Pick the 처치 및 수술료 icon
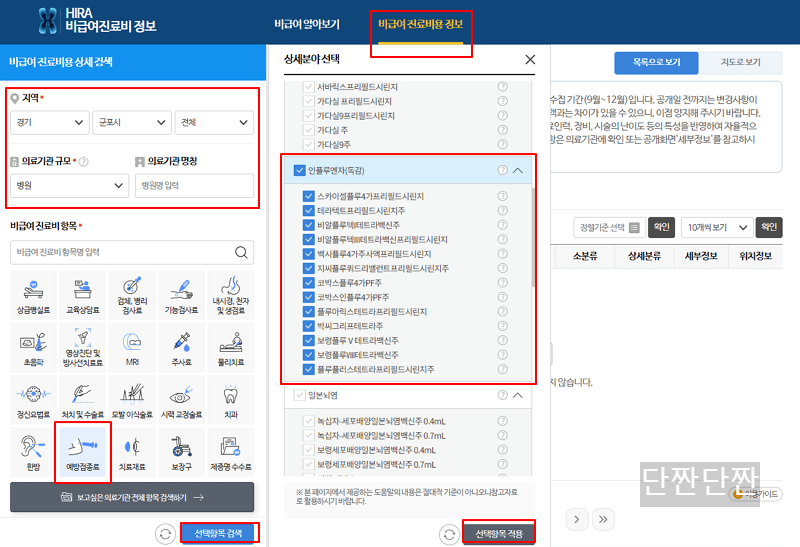Viewport: 800px width, 547px height. (83, 400)
